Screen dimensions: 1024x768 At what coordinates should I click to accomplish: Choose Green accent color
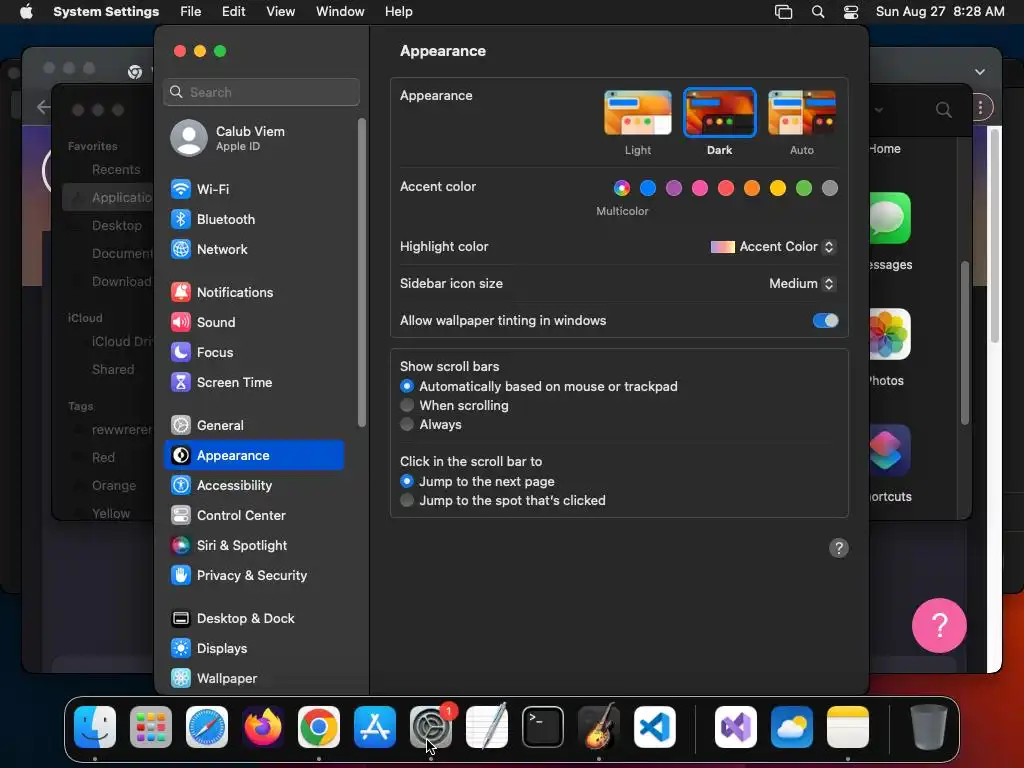tap(804, 188)
